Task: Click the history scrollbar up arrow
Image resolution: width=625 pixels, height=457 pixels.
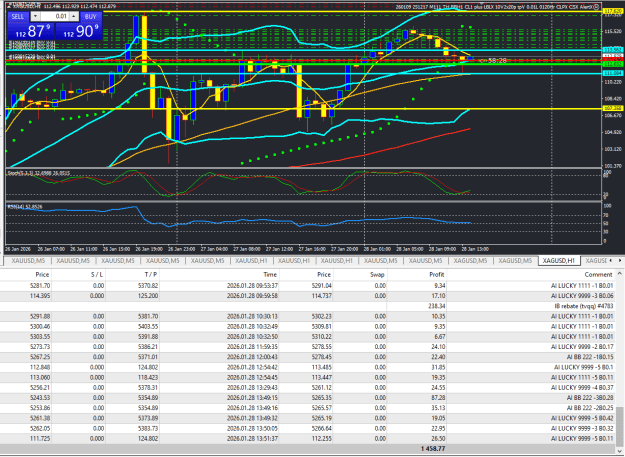Action: [620, 273]
